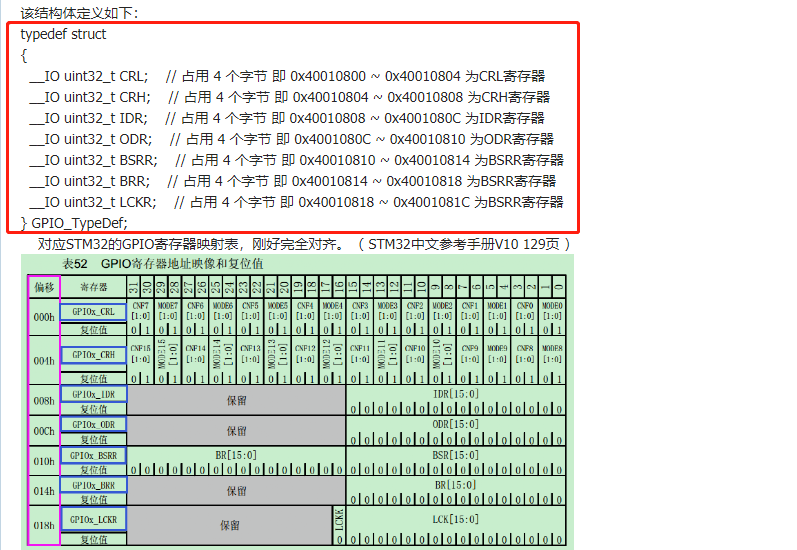The image size is (797, 550).
Task: Select the "typedef struct" line
Action: [x=64, y=34]
